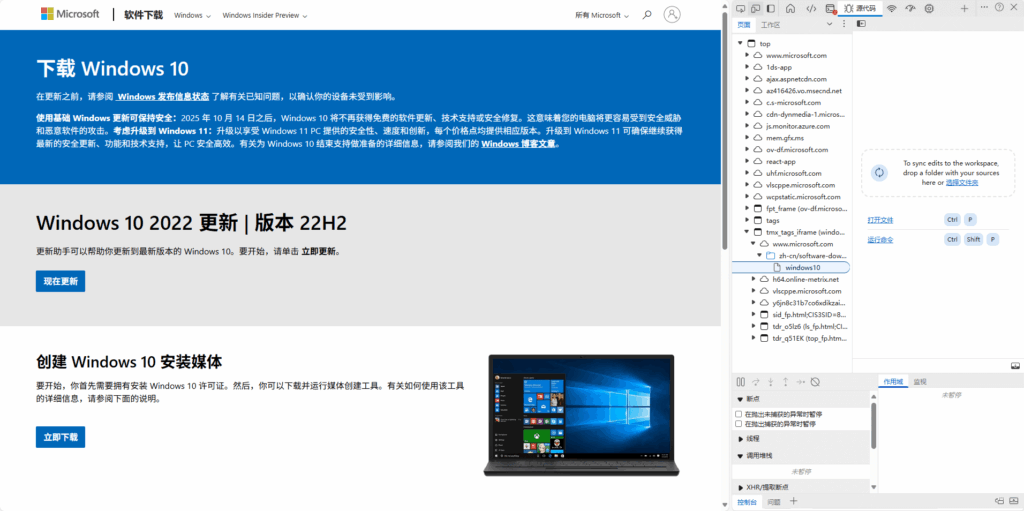Click the editor pane bottom-right drawer icon
Viewport: 1024px width, 511px height.
(x=1016, y=365)
